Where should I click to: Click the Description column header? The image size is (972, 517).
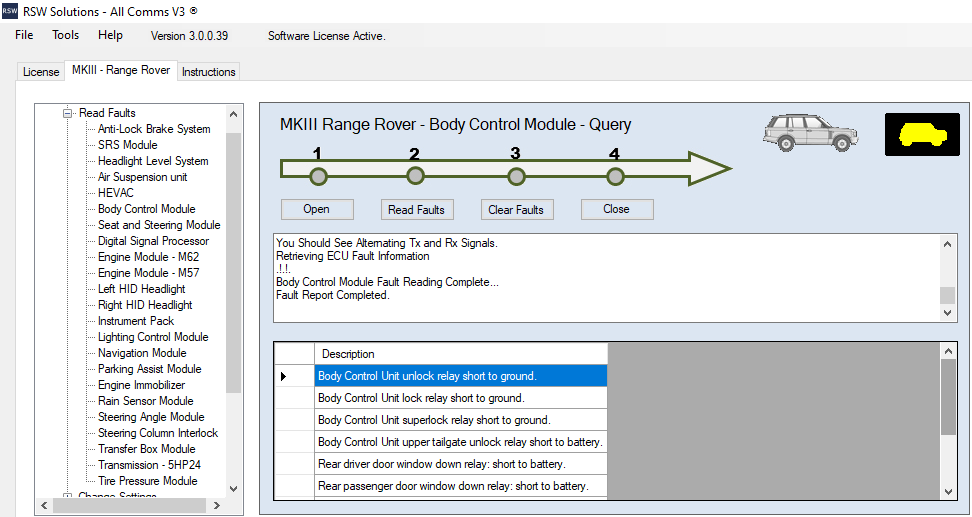tap(461, 354)
